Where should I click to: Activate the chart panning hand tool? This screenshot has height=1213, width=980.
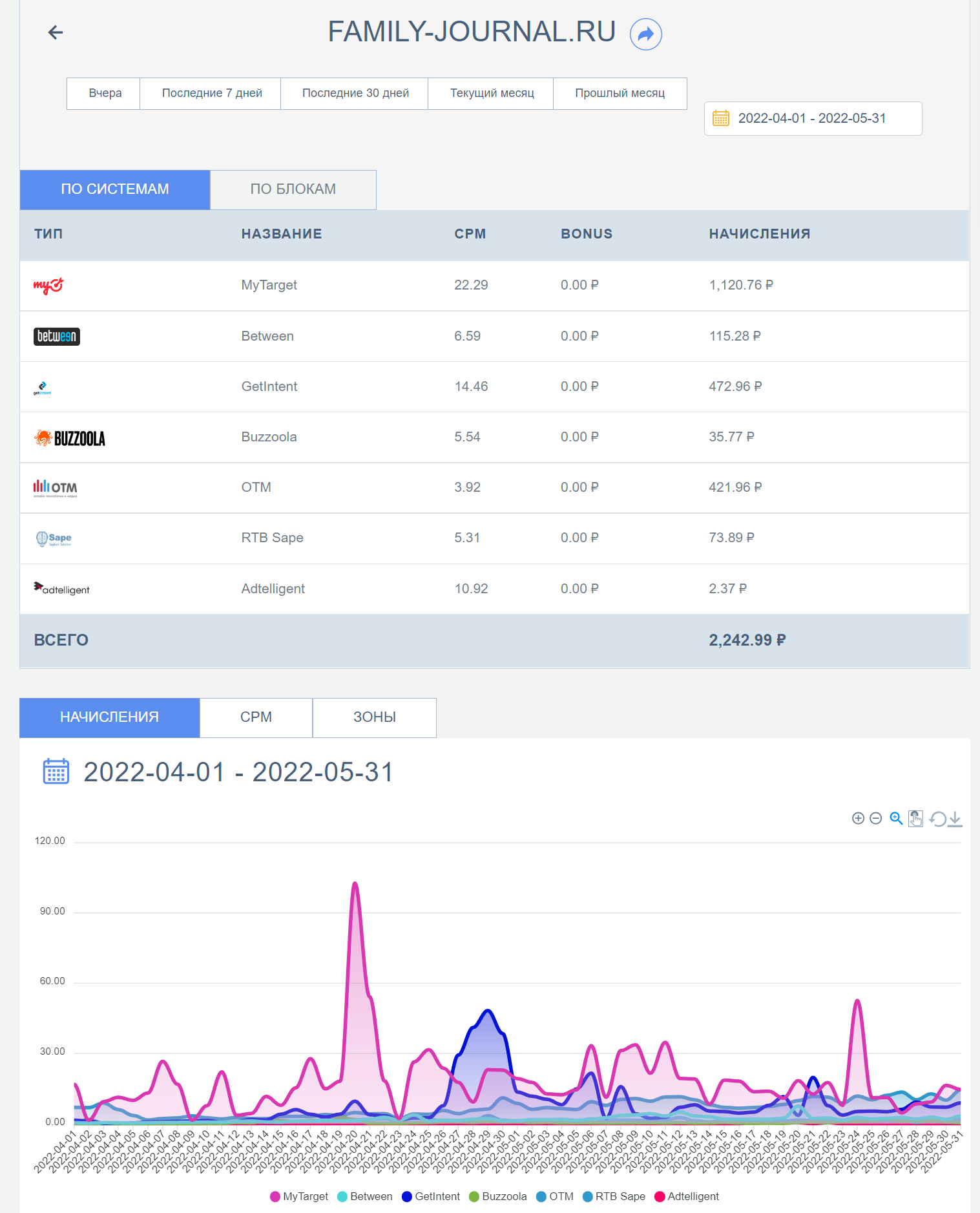coord(915,819)
